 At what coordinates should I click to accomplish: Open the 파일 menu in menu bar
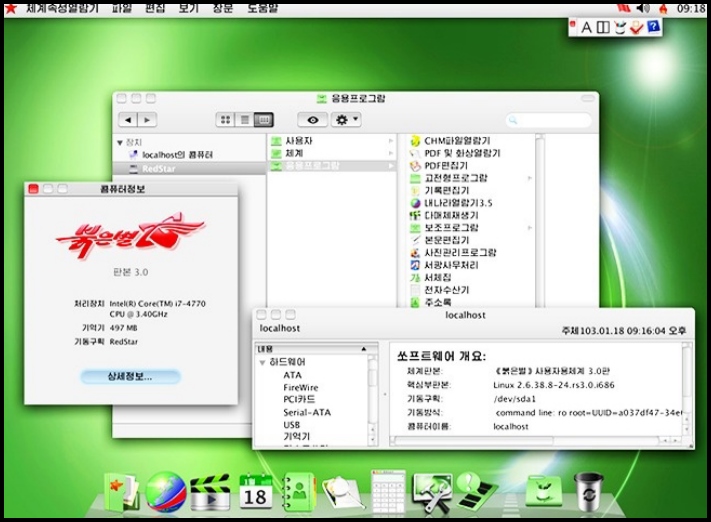pyautogui.click(x=122, y=8)
